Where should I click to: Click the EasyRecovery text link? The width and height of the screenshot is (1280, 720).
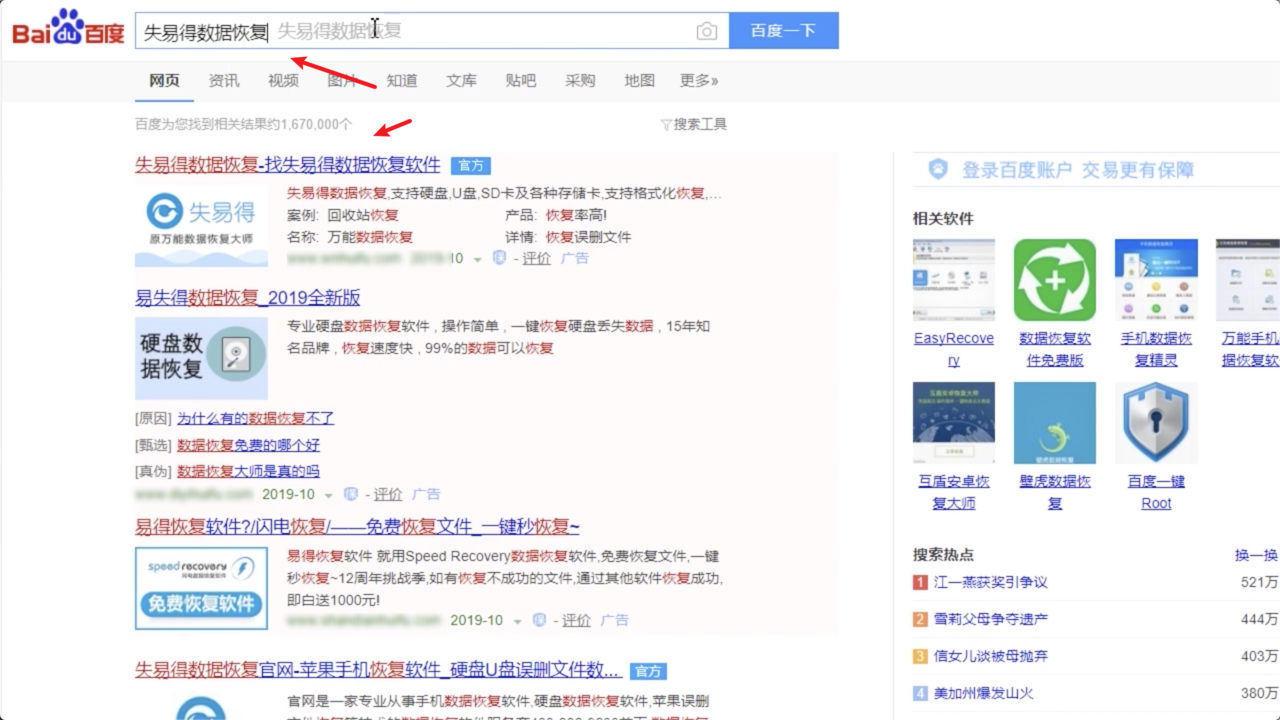pyautogui.click(x=954, y=349)
